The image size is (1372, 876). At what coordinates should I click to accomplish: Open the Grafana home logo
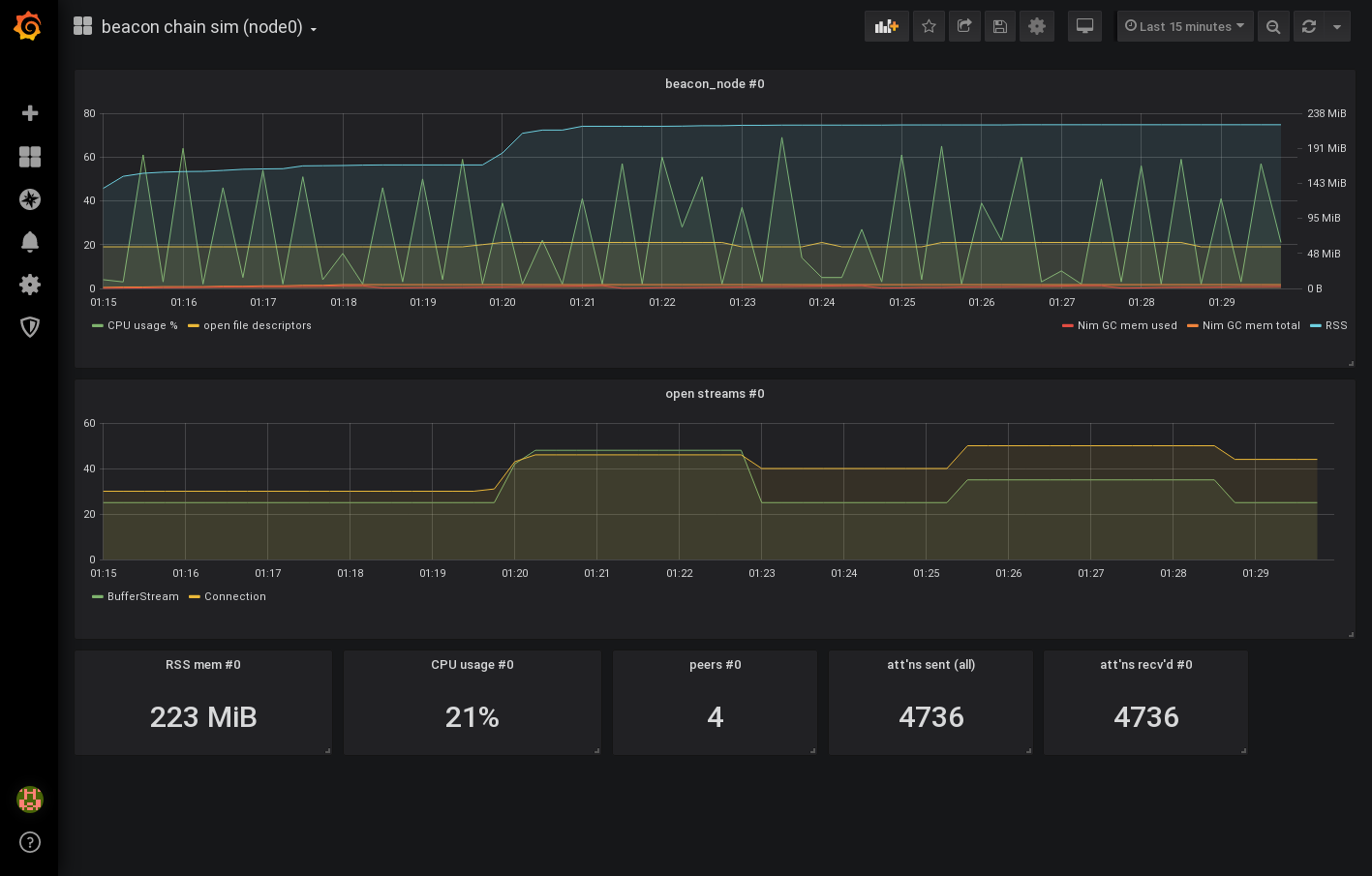coord(28,26)
